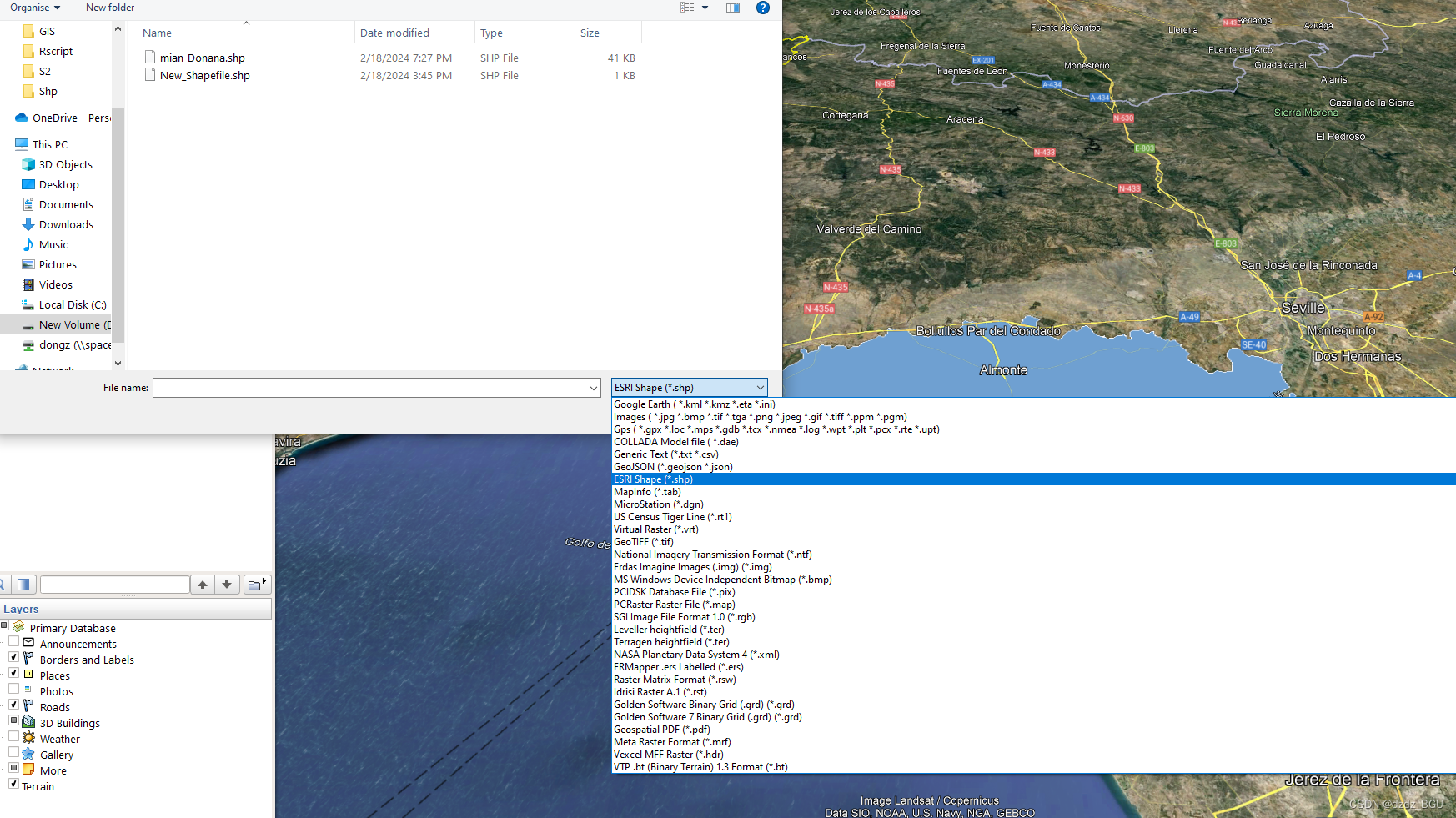This screenshot has width=1456, height=818.
Task: Click the New folder button
Action: click(x=109, y=8)
